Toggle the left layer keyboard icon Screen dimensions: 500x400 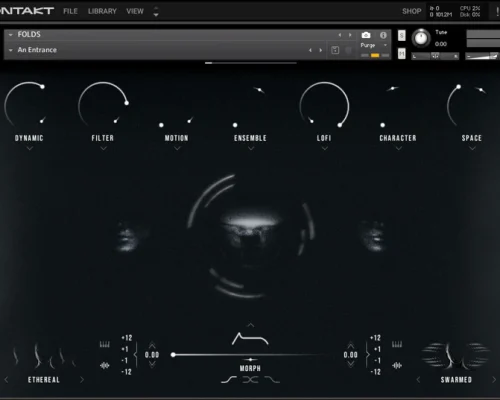105,344
